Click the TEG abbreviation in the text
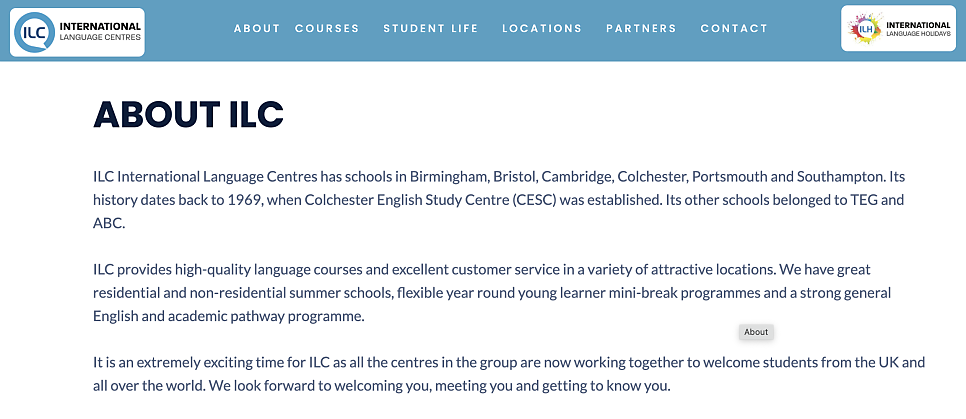This screenshot has height=419, width=966. [869, 200]
